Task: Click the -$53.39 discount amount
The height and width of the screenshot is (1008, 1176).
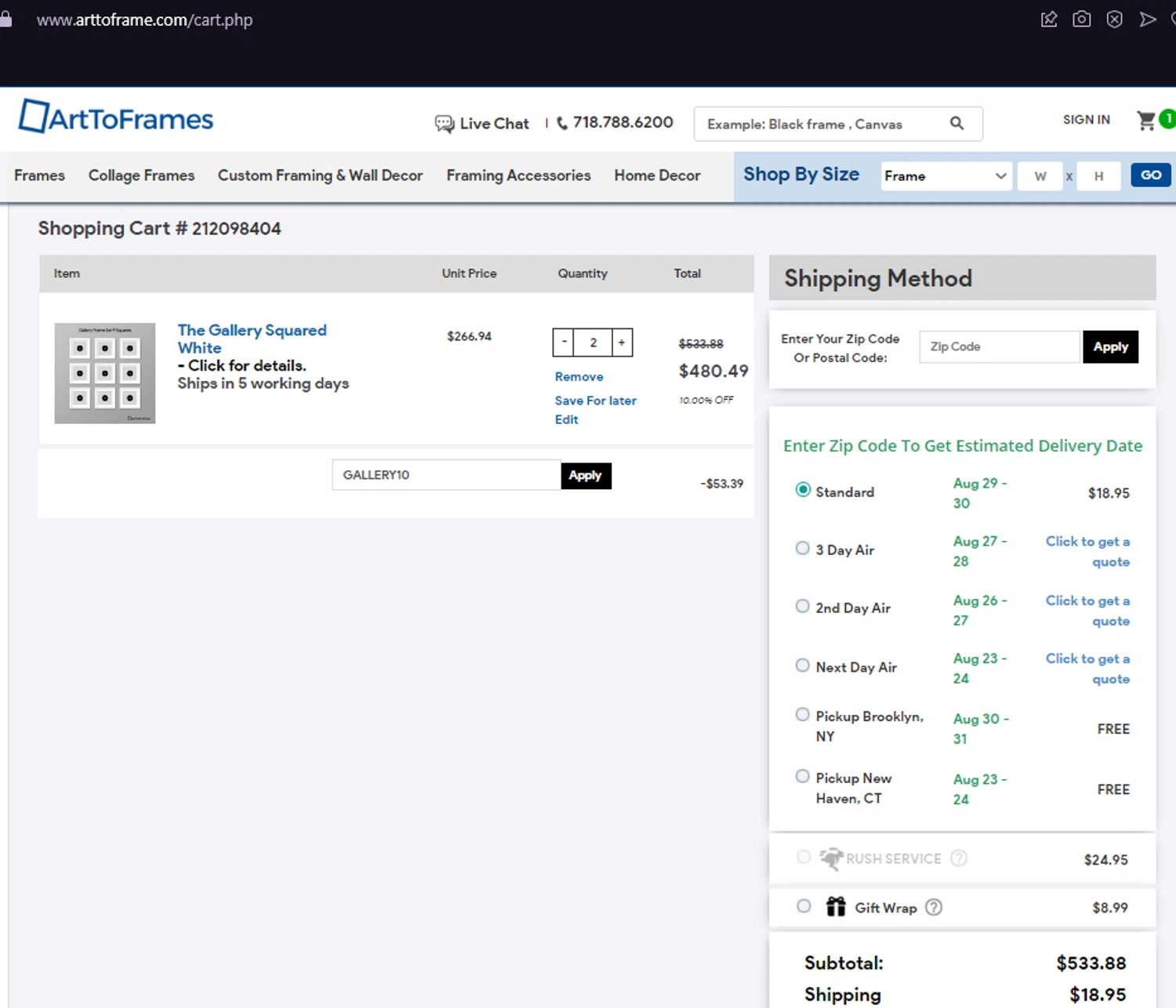Action: tap(722, 484)
